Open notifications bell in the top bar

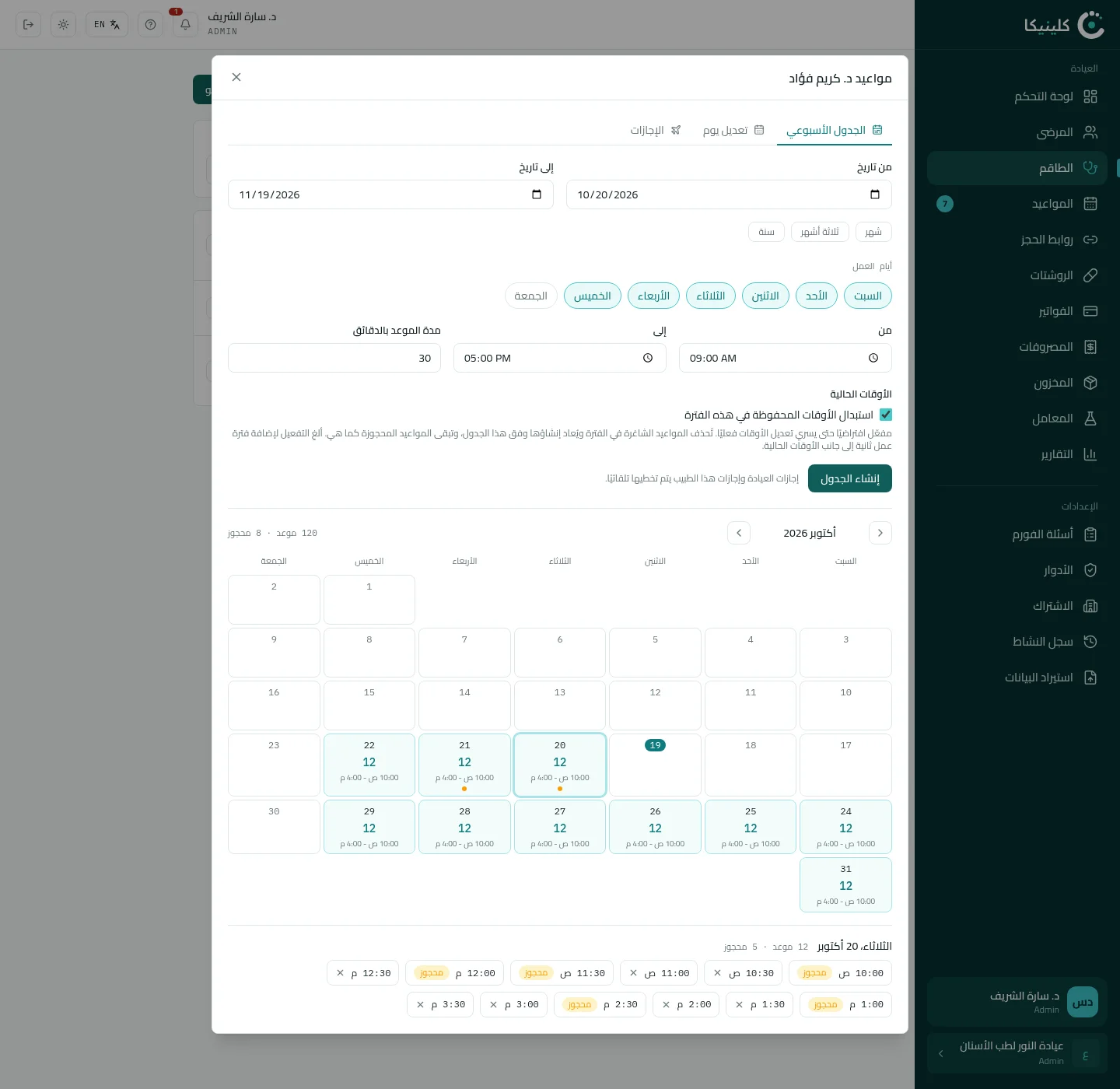(185, 24)
